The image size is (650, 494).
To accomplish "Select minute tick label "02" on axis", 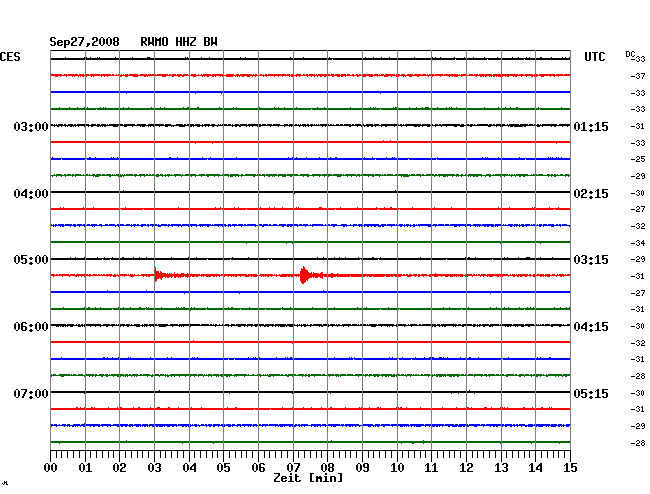I will [119, 467].
